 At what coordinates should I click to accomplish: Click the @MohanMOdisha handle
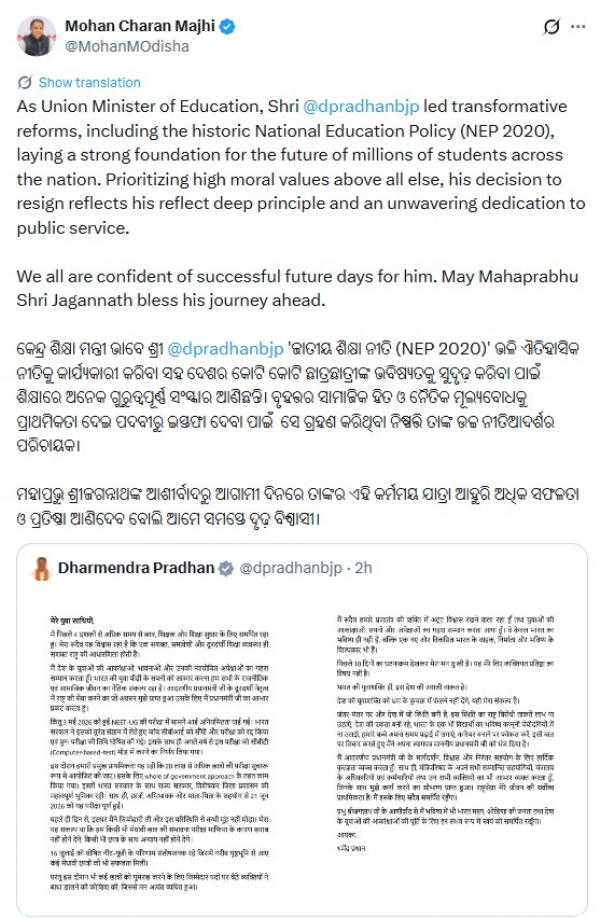tap(126, 46)
